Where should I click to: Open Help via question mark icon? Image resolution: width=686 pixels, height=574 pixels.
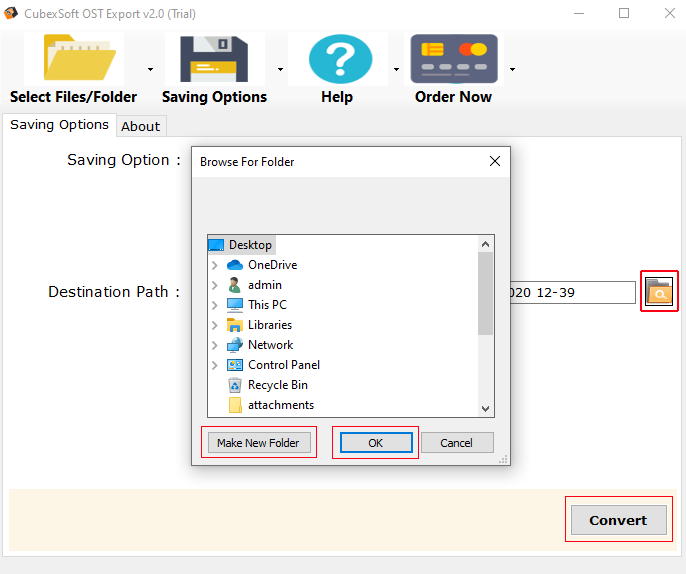(340, 59)
